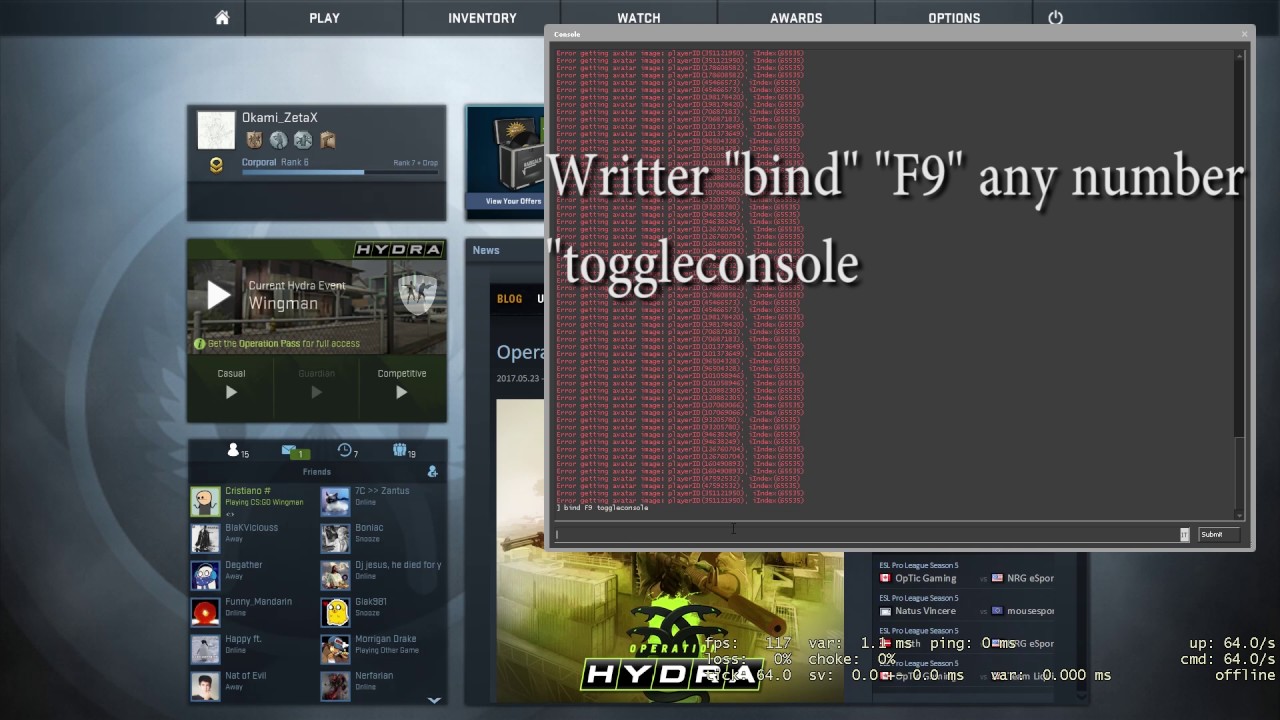Select friend Cristiano #
Viewport: 1280px width, 720px height.
coord(254,501)
